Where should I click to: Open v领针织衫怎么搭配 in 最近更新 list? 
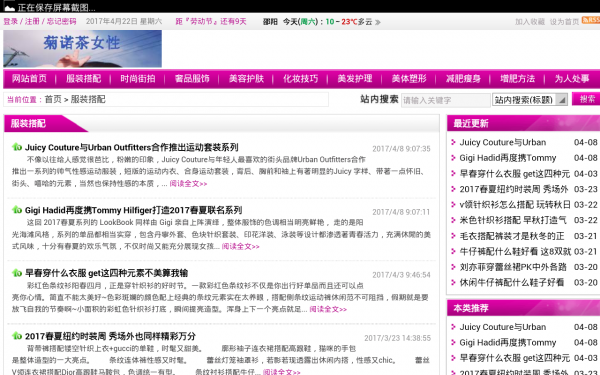(x=515, y=205)
